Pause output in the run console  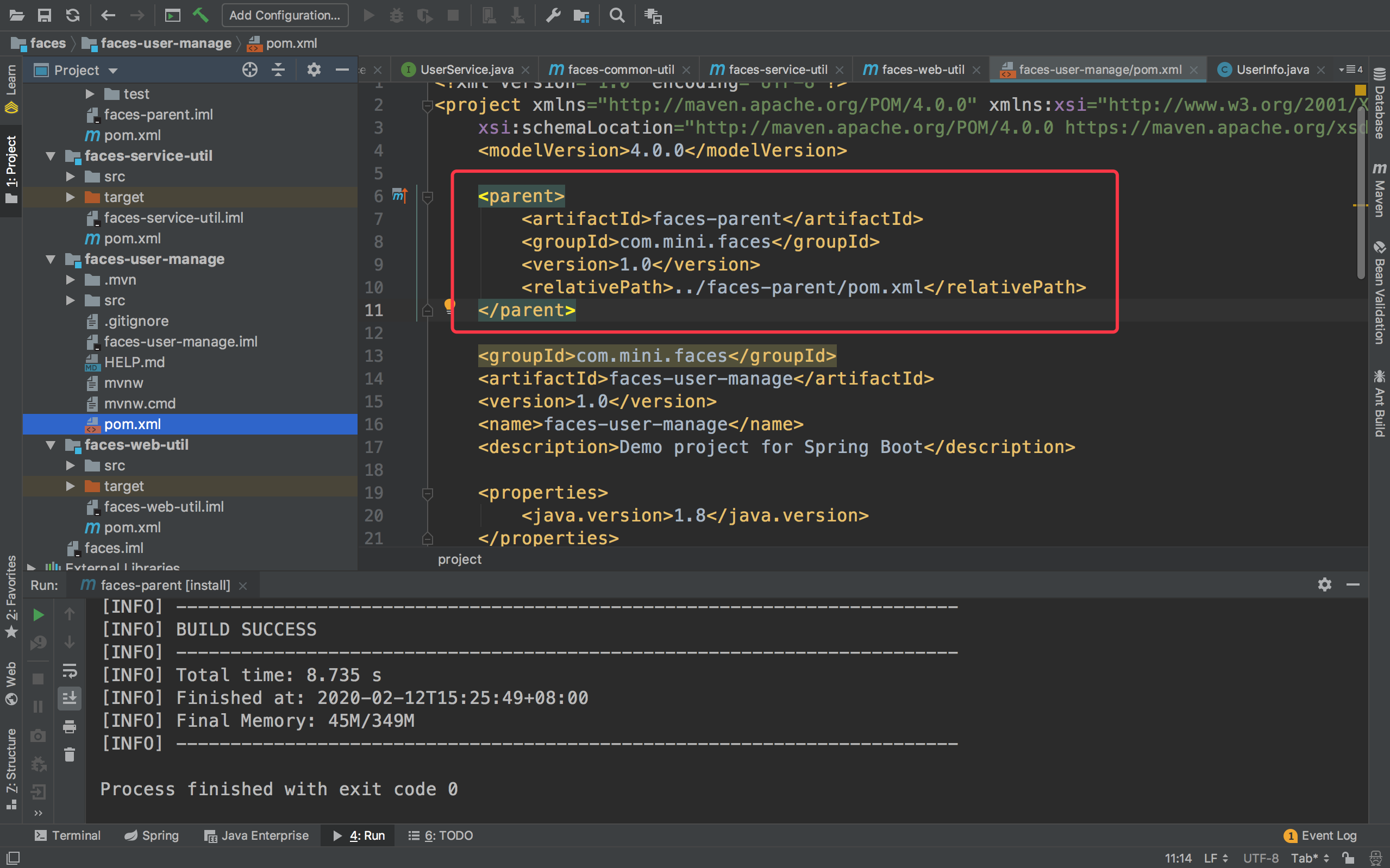coord(38,706)
